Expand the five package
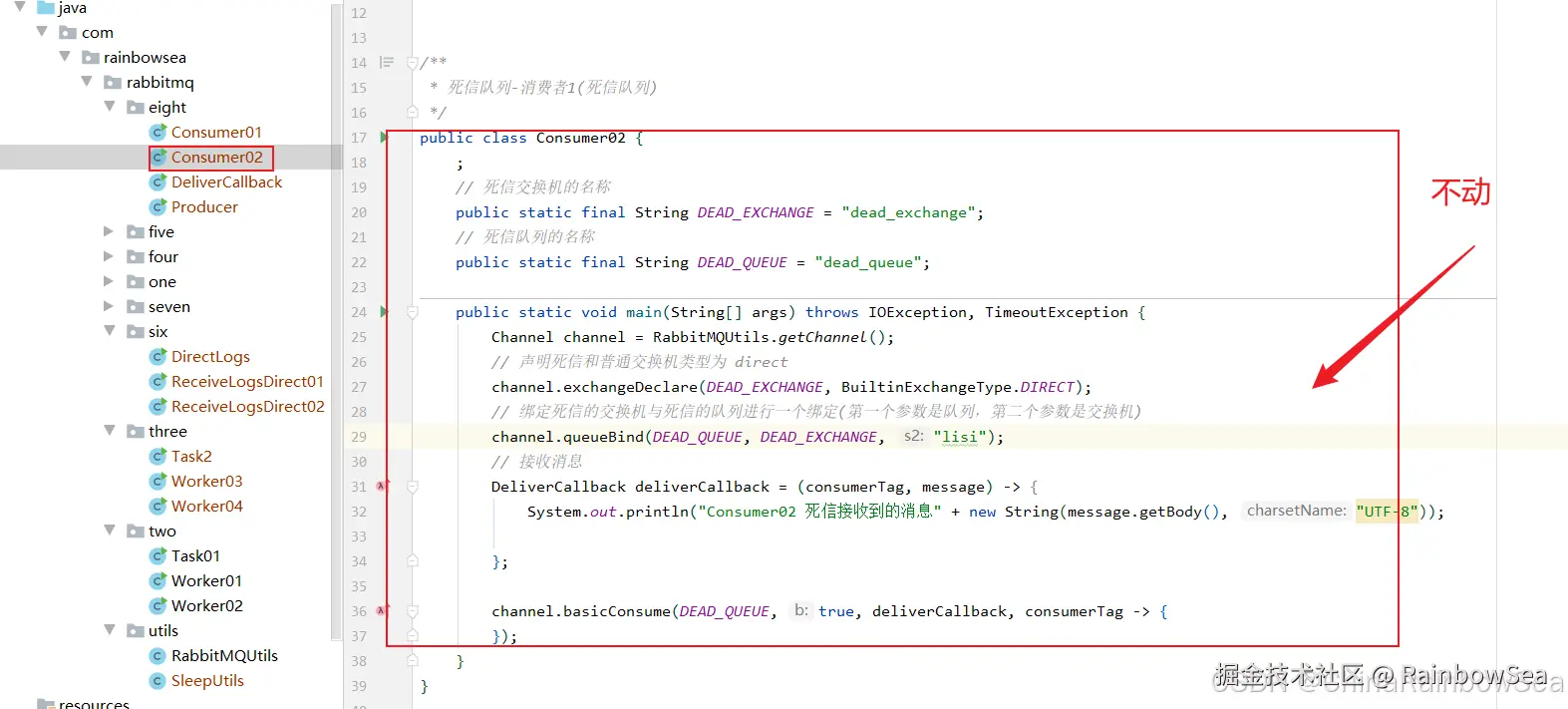 (x=110, y=231)
